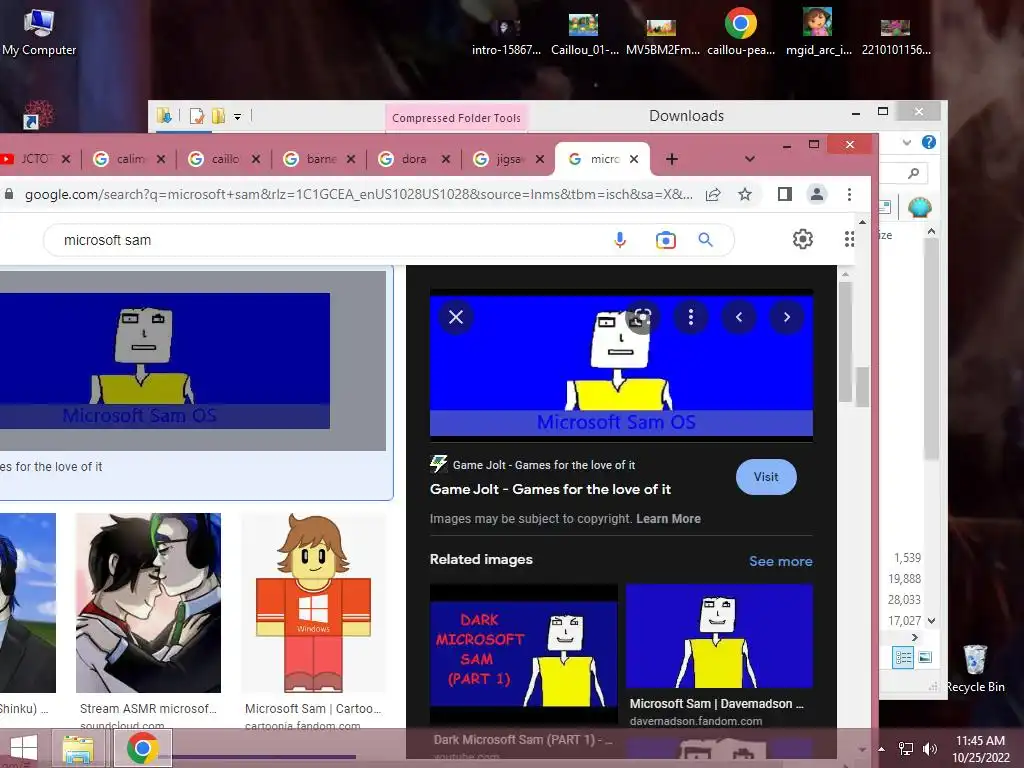
Task: Click the Learn More copyright link
Action: [668, 519]
